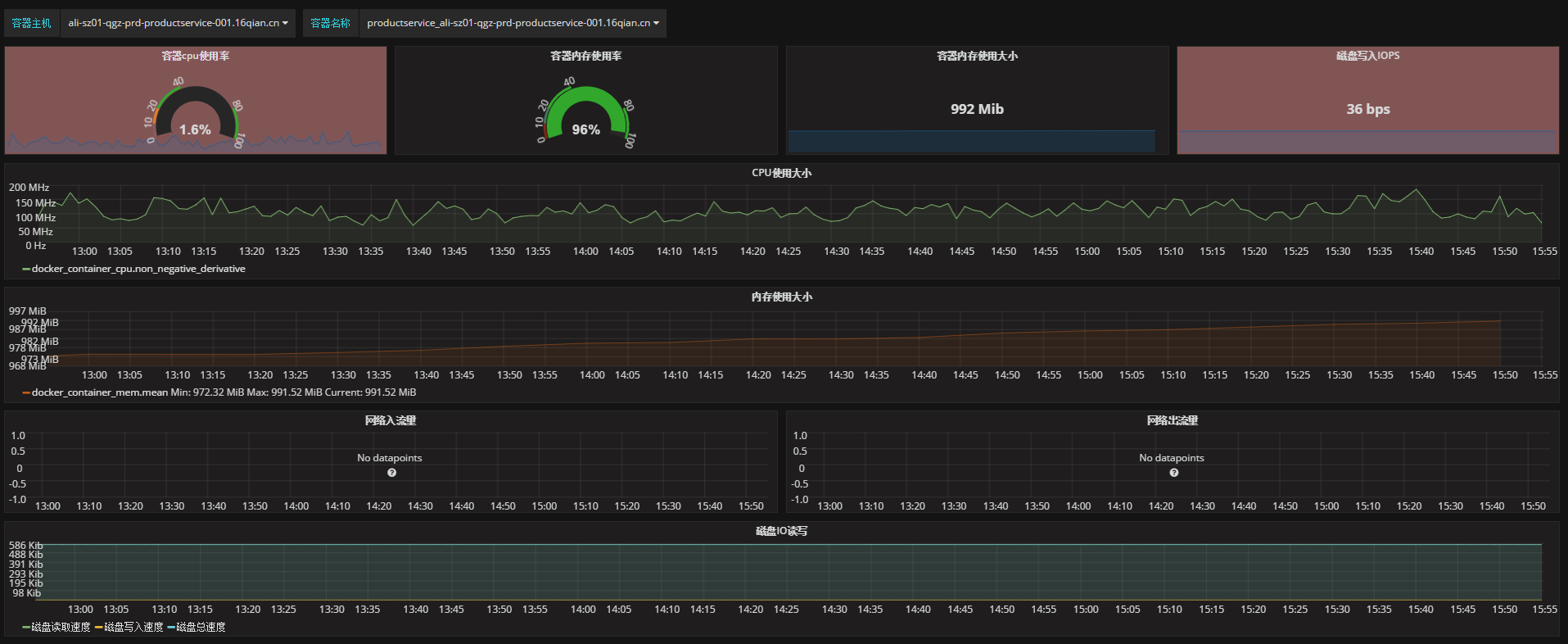The width and height of the screenshot is (1568, 644).
Task: Click No datapoints text in 网络入流量 panel
Action: click(x=390, y=458)
